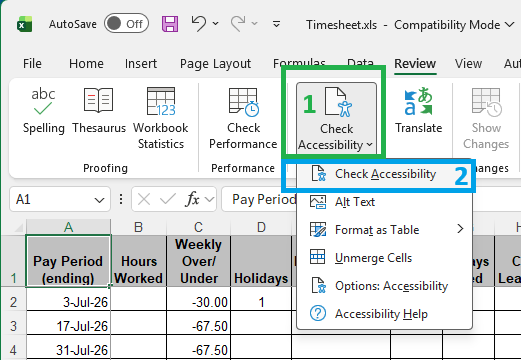The width and height of the screenshot is (521, 360).
Task: Undo the last action
Action: tap(198, 23)
